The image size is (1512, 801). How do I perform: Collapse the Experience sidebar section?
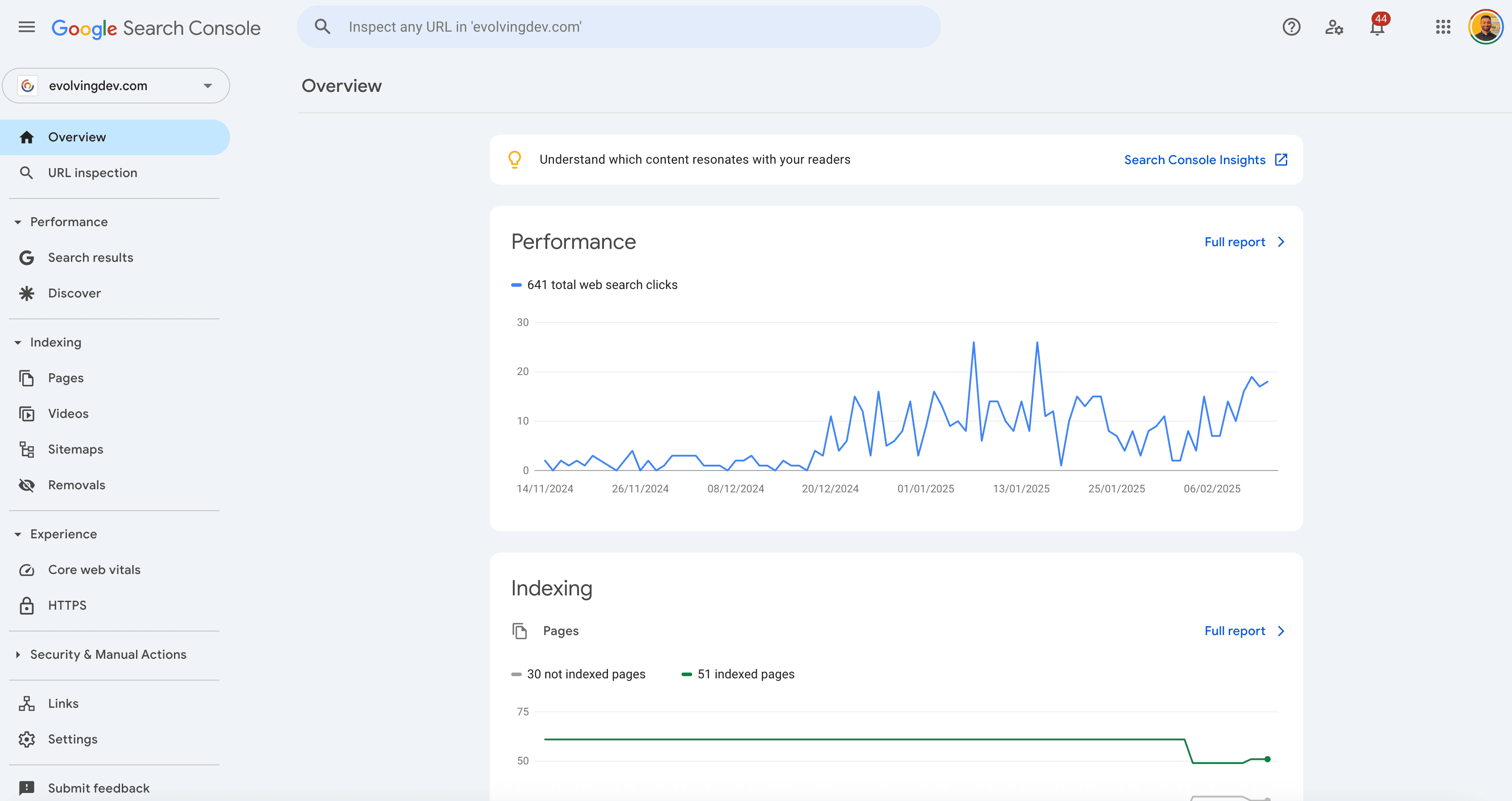coord(17,534)
